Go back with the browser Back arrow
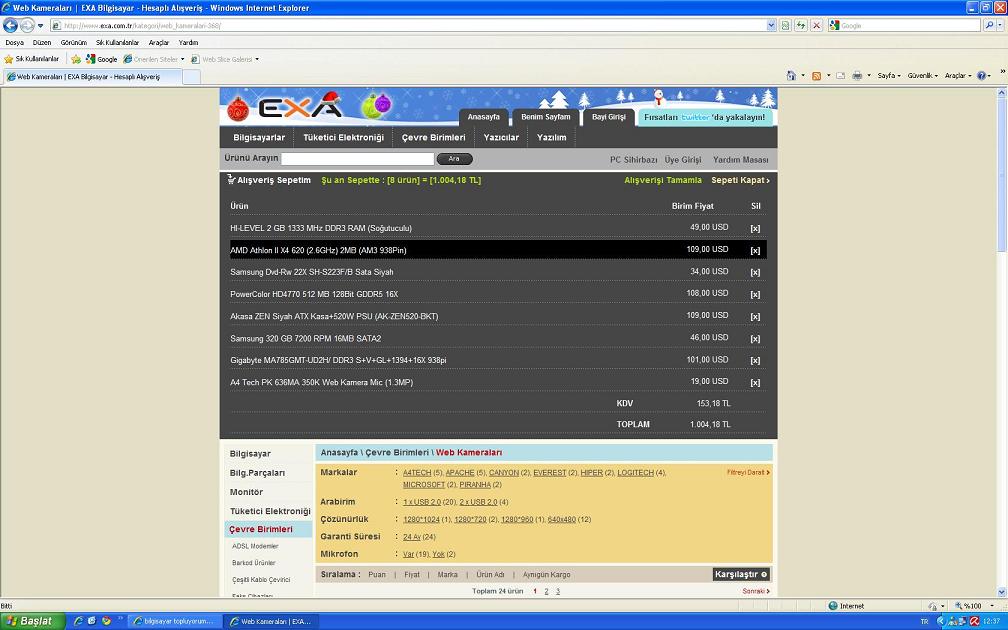Image resolution: width=1008 pixels, height=630 pixels. [10, 25]
